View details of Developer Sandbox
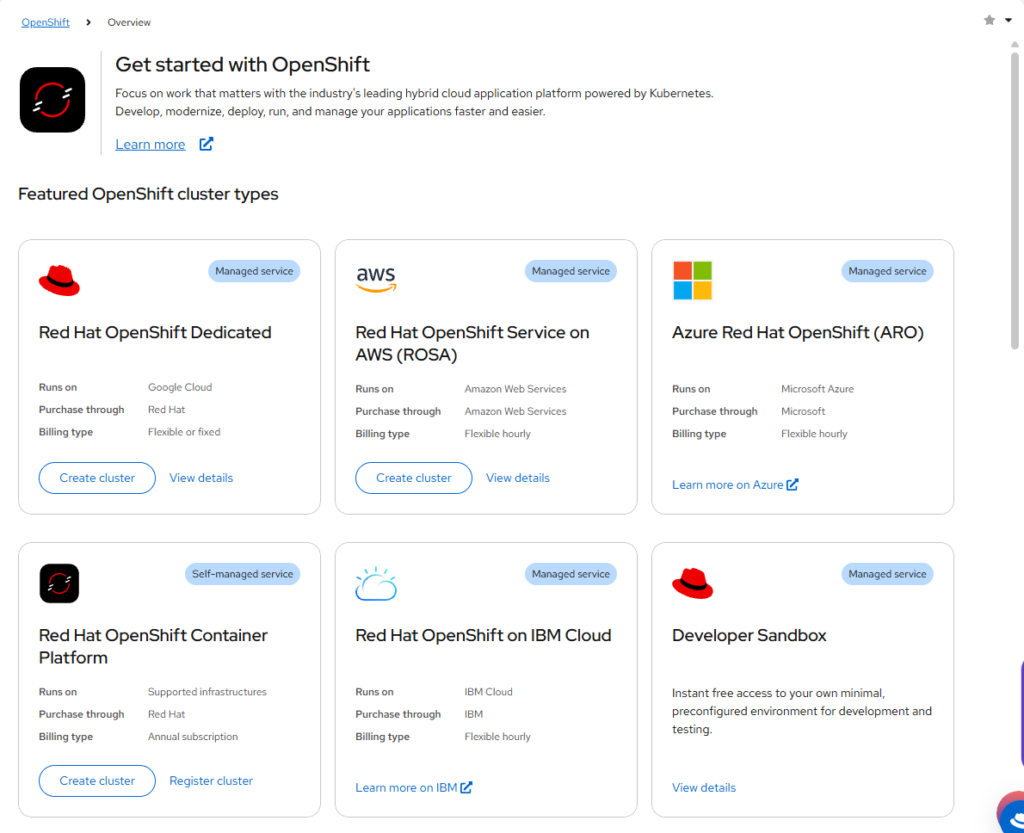The width and height of the screenshot is (1024, 833). point(704,788)
